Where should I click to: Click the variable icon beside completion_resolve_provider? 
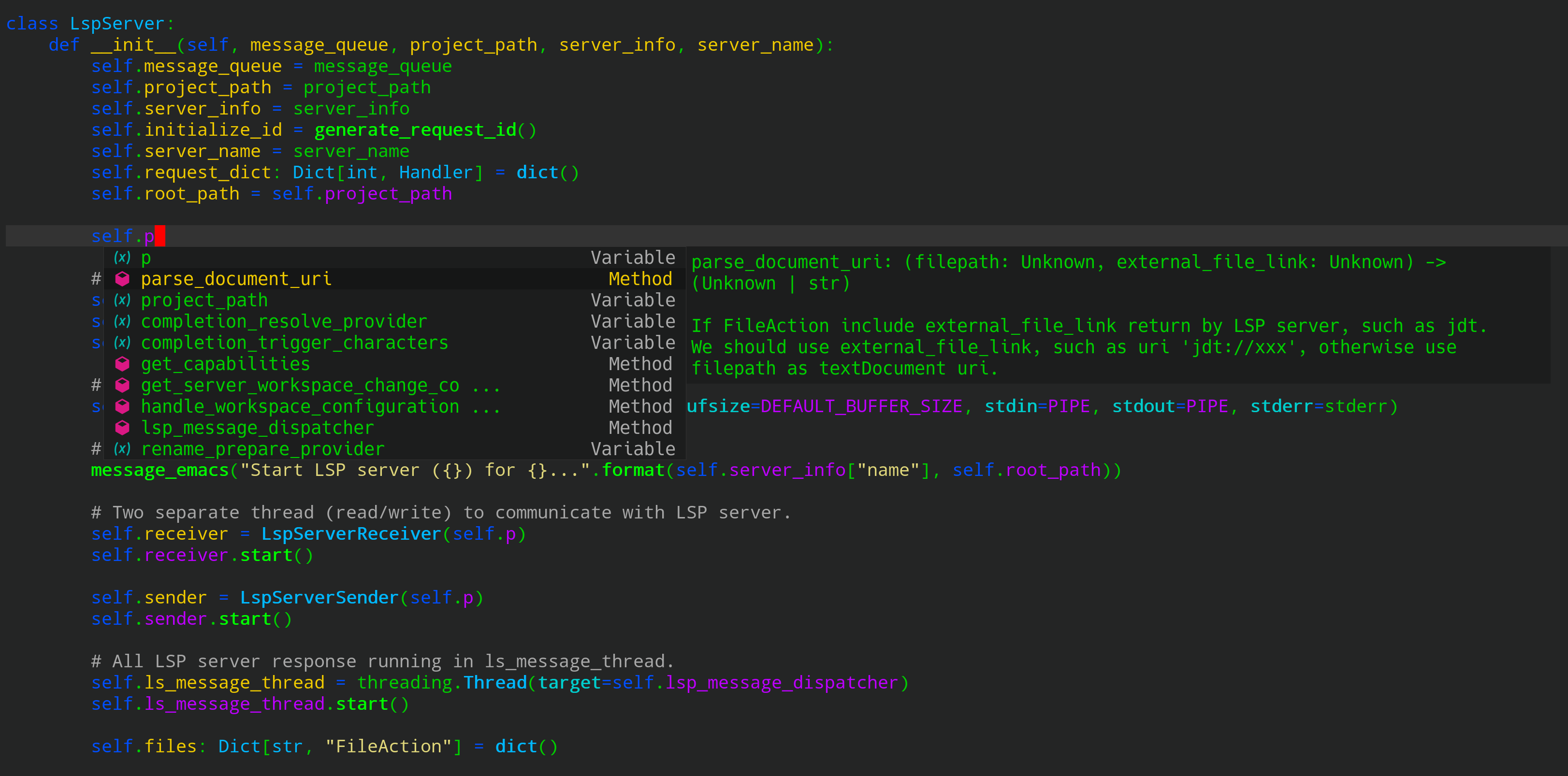coord(122,321)
